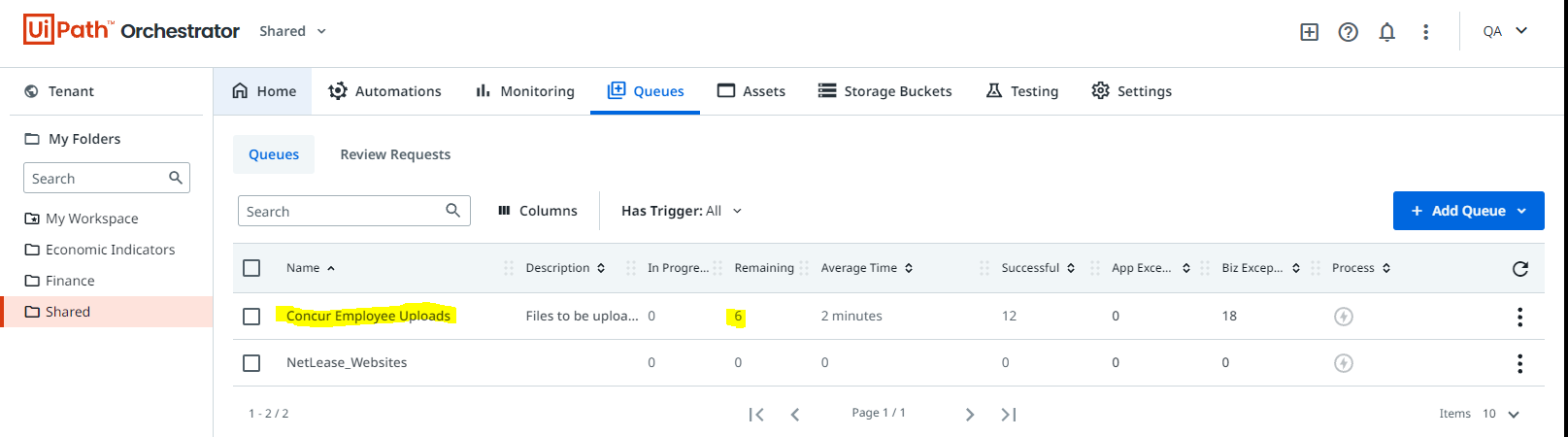This screenshot has width=1568, height=437.
Task: Open the Testing tab
Action: pos(1021,91)
